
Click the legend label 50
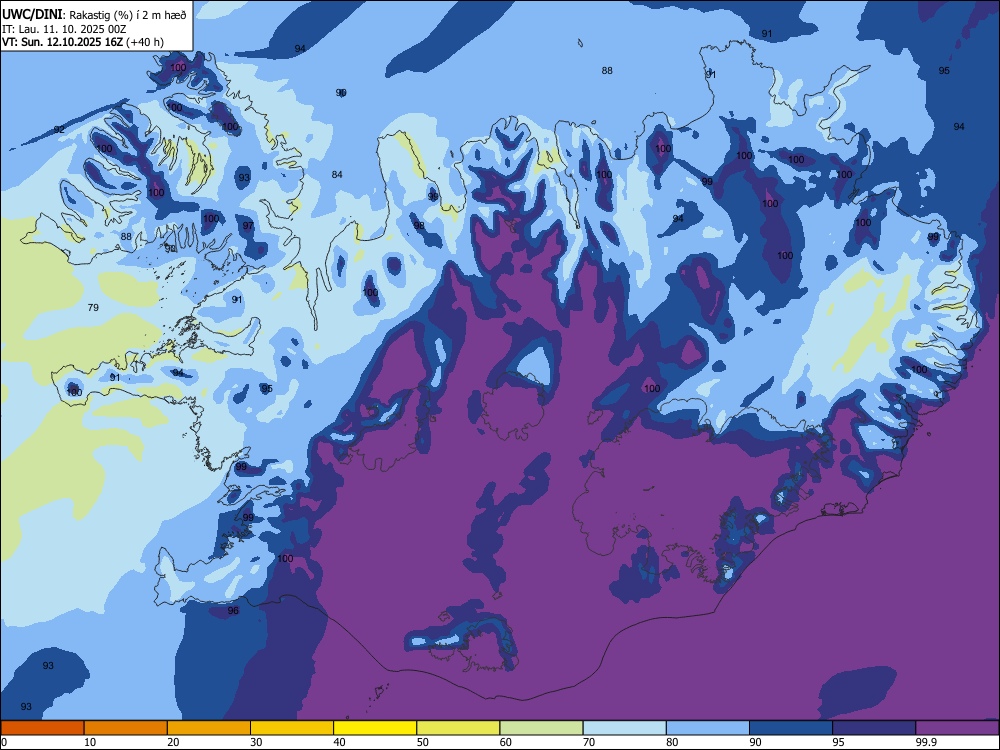click(x=422, y=742)
